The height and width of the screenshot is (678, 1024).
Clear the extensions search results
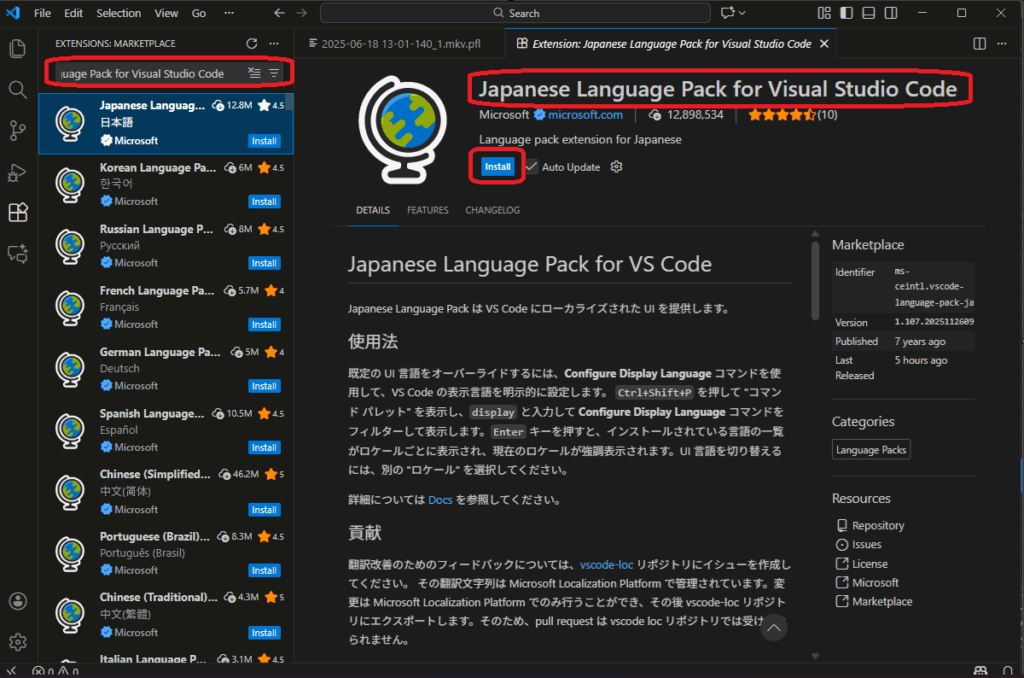254,73
